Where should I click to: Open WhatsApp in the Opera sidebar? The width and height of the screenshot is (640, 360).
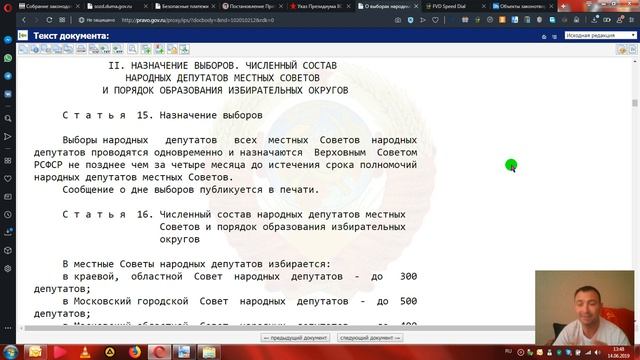(x=8, y=58)
